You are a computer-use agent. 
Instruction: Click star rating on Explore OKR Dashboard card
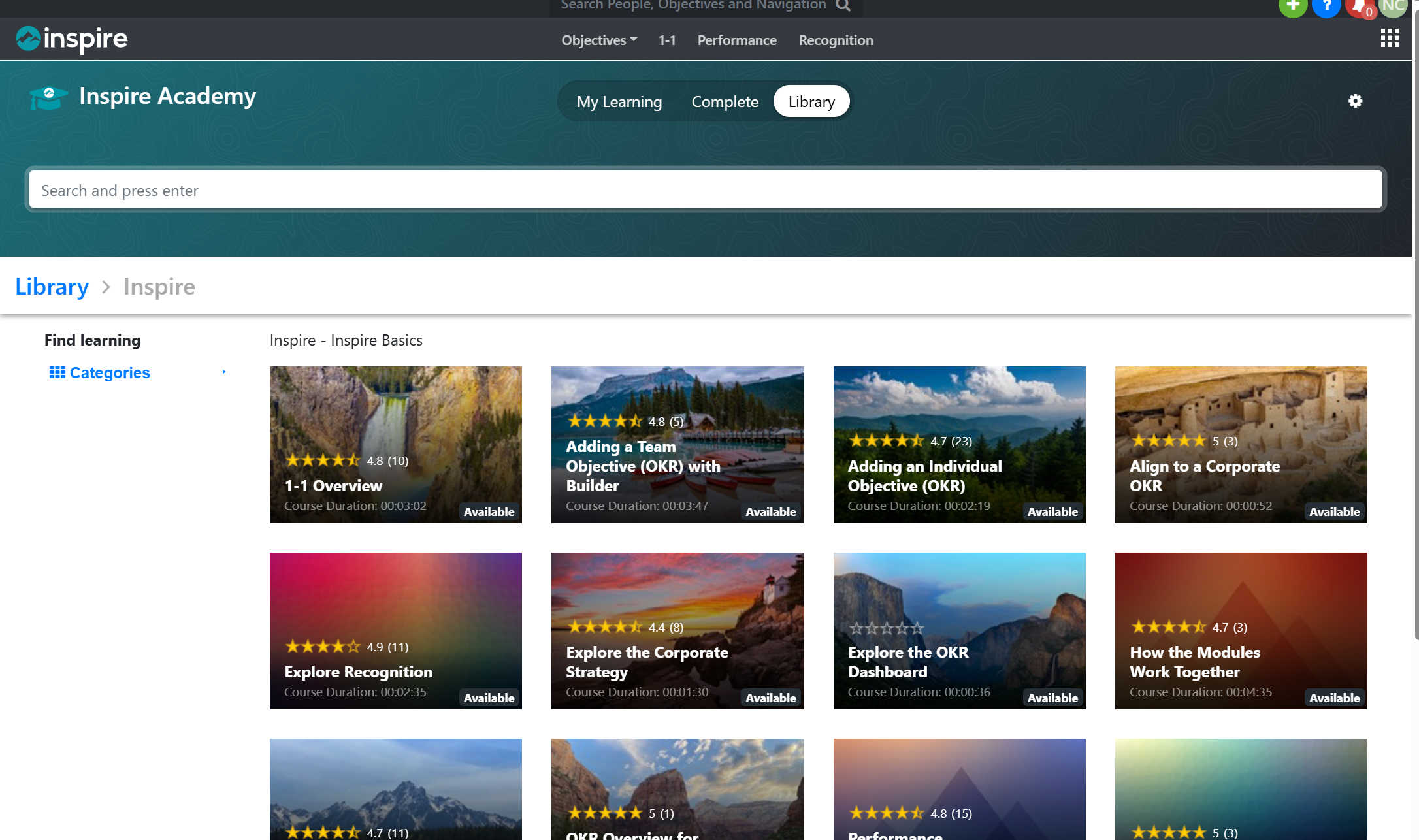[x=886, y=628]
